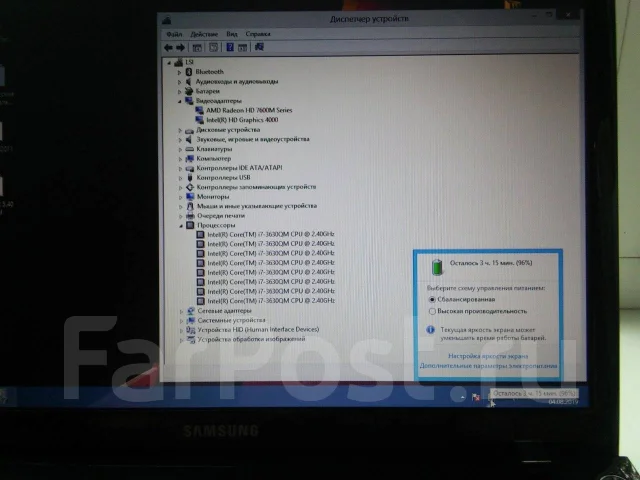Click the mouse icon beside Мыши
The width and height of the screenshot is (640, 480).
(190, 206)
